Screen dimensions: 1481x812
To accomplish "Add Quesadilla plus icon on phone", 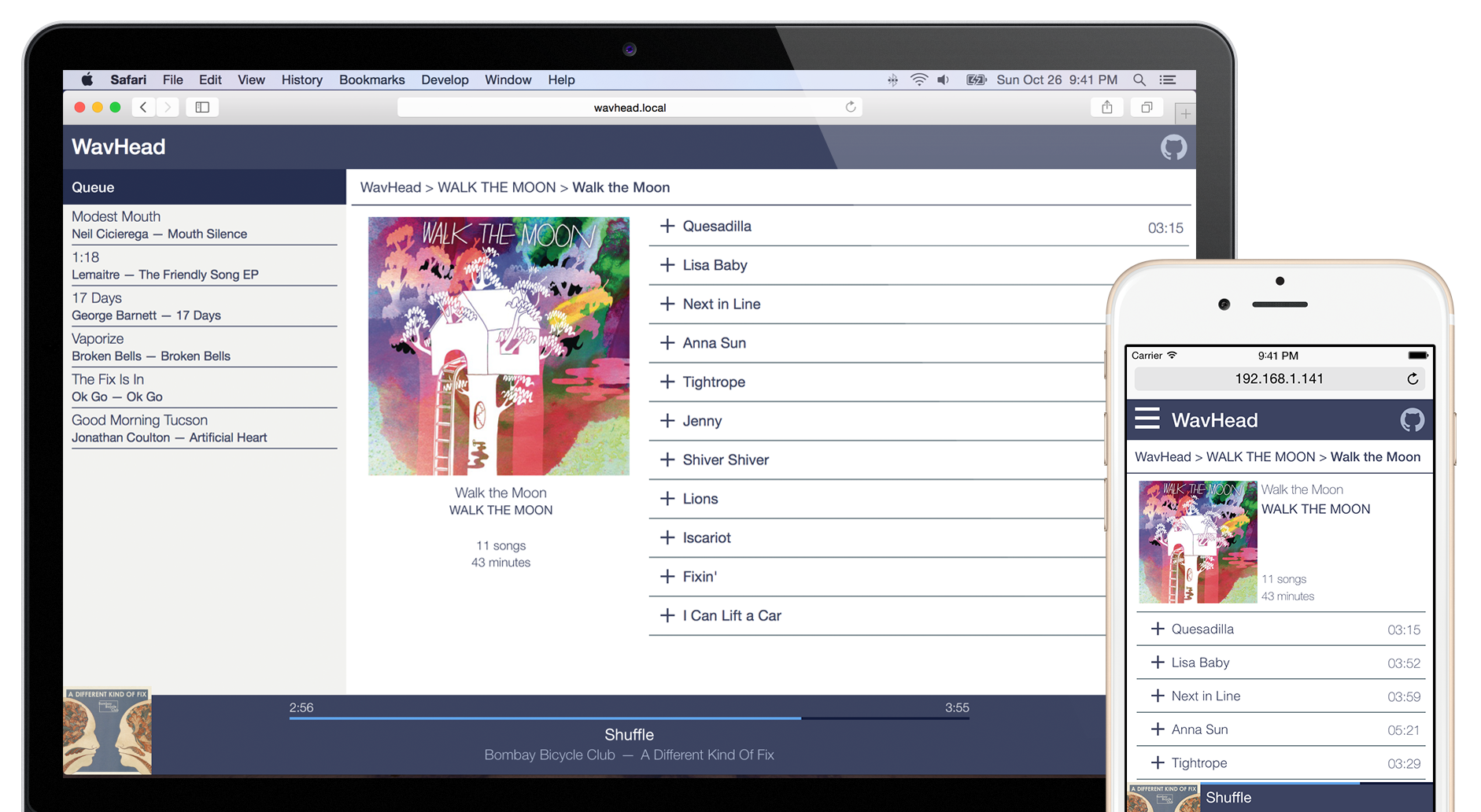I will pos(1158,629).
